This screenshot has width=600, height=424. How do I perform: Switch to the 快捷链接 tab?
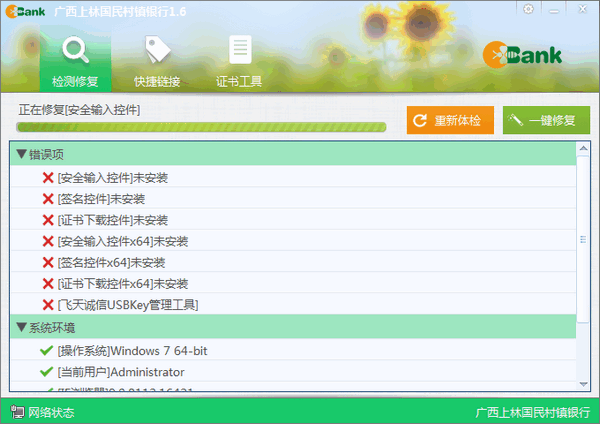[158, 60]
